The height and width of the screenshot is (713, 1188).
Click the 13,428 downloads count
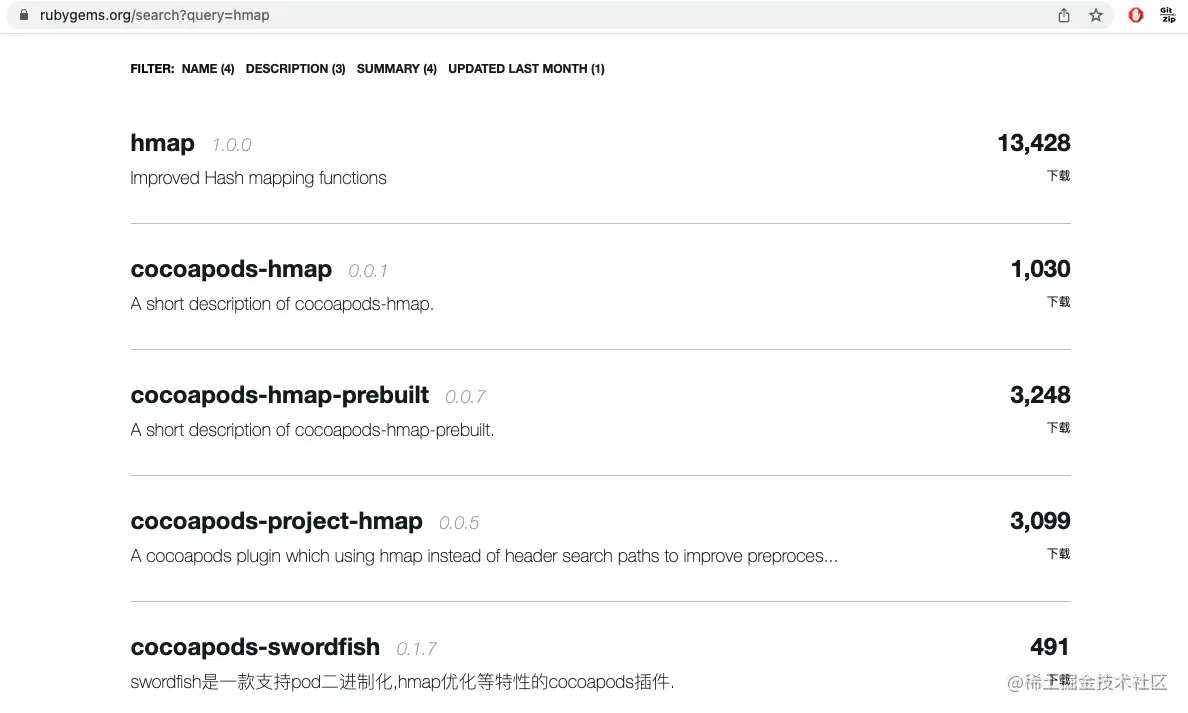tap(1033, 143)
